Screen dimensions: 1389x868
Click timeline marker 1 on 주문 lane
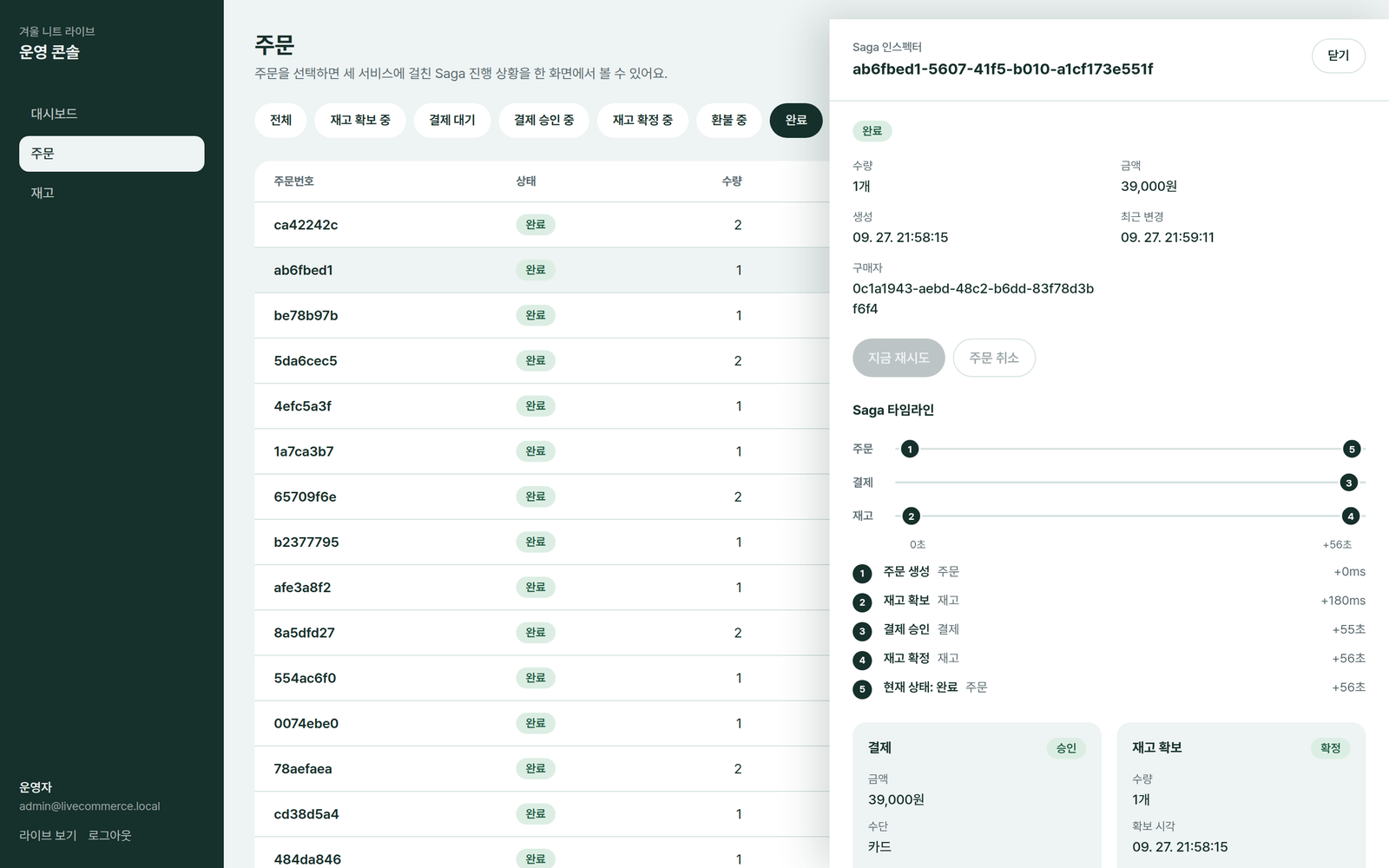point(909,449)
